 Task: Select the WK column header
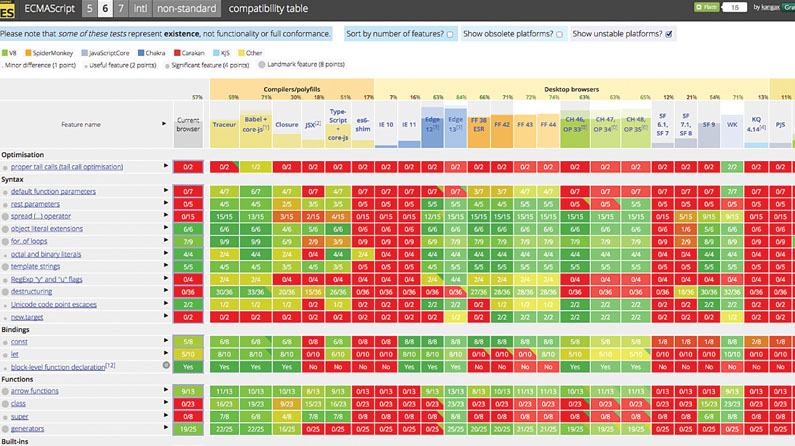pyautogui.click(x=732, y=125)
